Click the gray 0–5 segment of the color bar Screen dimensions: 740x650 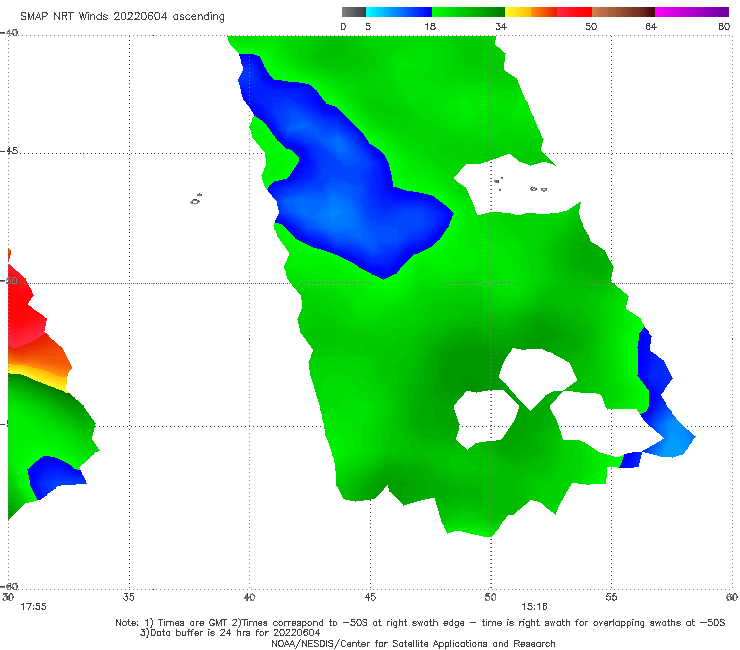[x=353, y=12]
